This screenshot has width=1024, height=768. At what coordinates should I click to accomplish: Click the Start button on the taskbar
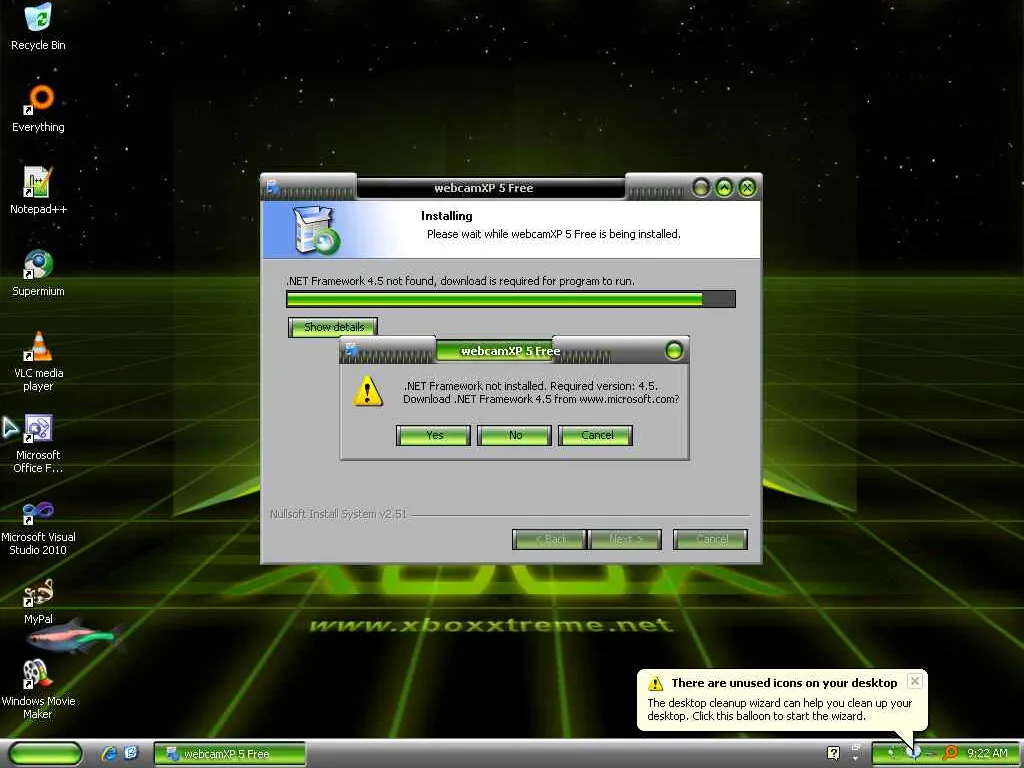pos(46,754)
